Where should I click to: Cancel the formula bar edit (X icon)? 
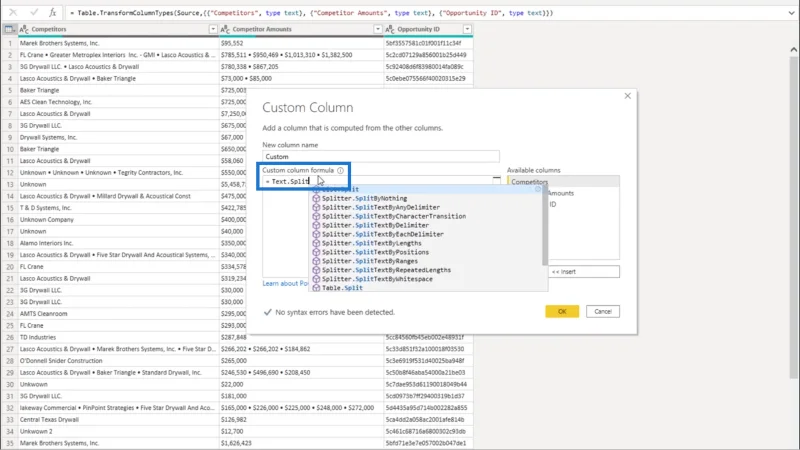point(13,12)
